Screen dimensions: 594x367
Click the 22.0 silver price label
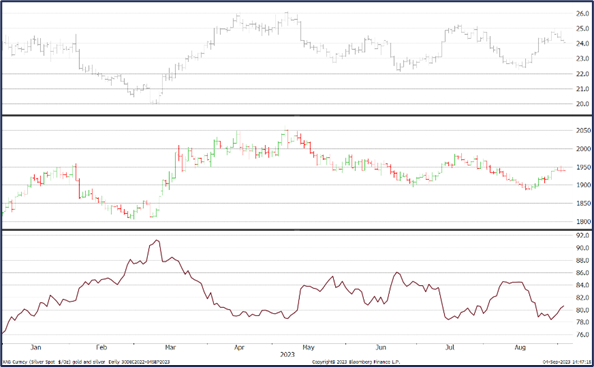pos(582,73)
